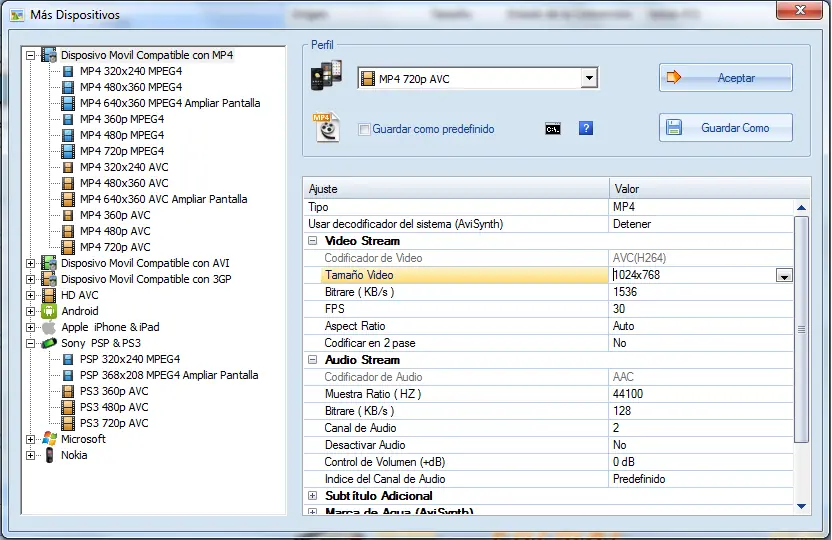Expand the Disposivo Movil Compatible con AVI node
Screen dimensions: 832x540
(30, 263)
